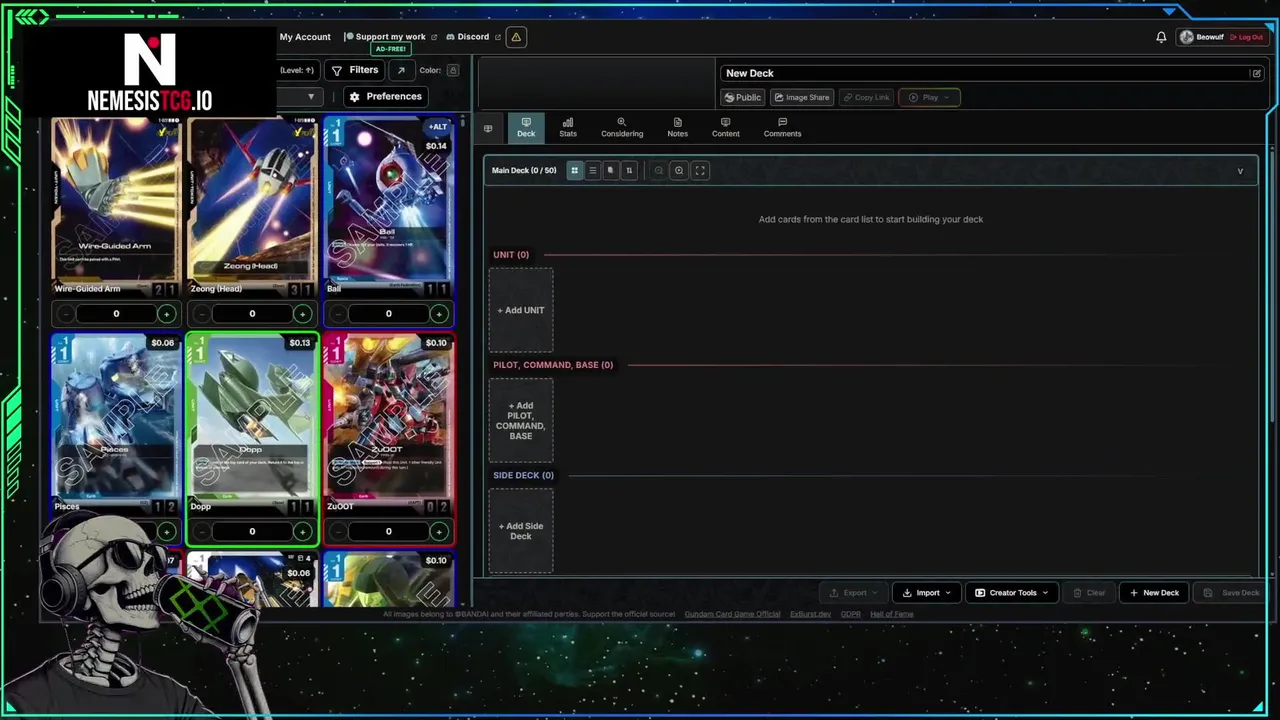1280x720 pixels.
Task: Open the Filters panel
Action: (354, 70)
